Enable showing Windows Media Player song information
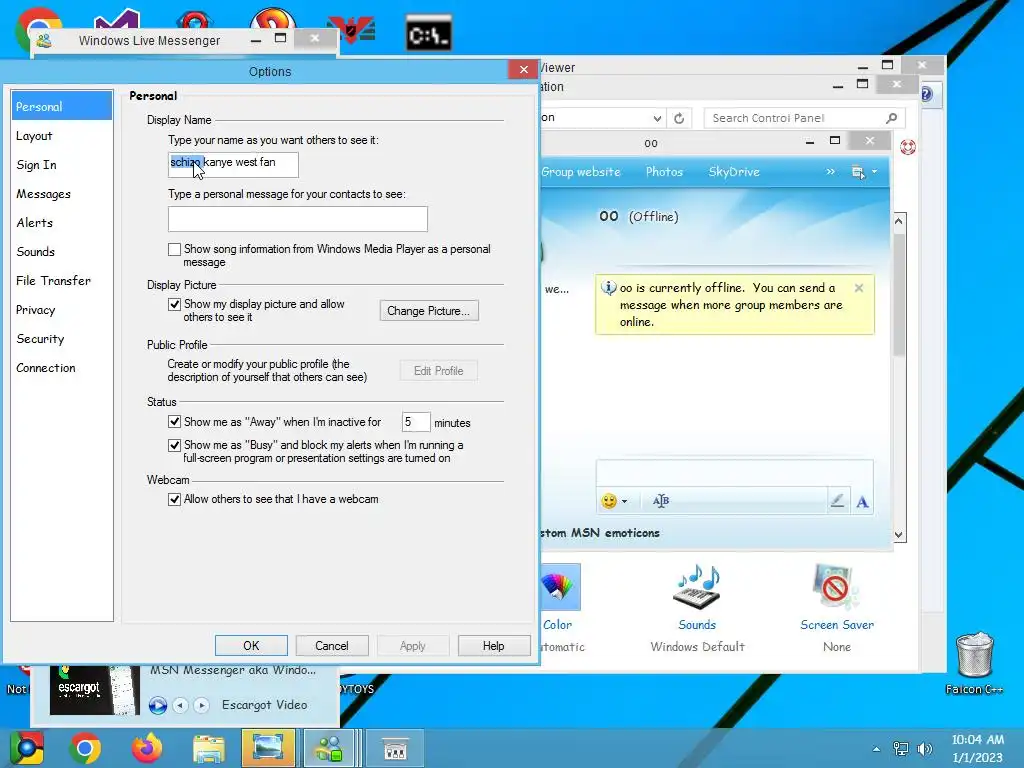This screenshot has width=1024, height=768. pyautogui.click(x=174, y=249)
